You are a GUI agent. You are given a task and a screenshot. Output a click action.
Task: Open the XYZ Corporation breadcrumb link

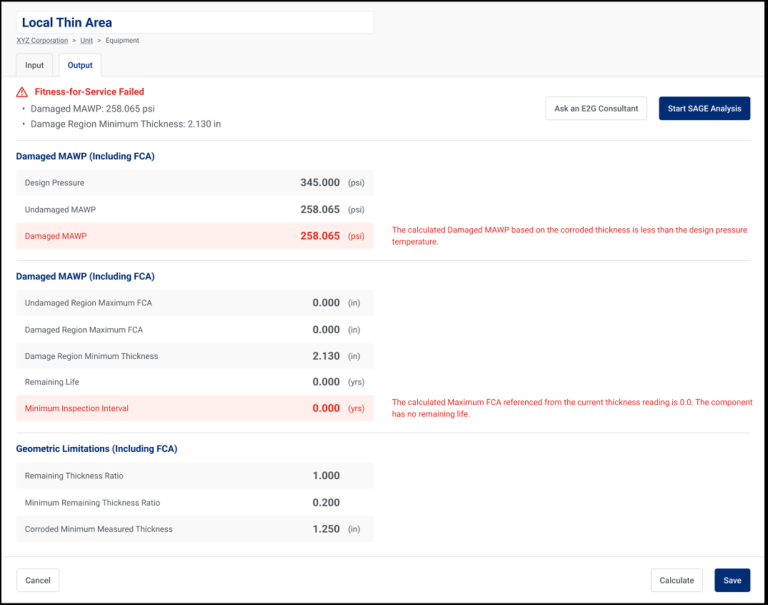pos(42,41)
